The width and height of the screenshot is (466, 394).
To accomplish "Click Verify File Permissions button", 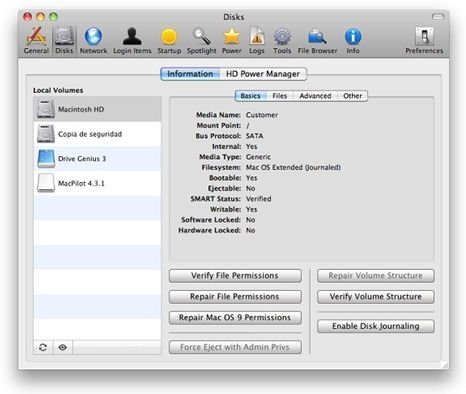I will pos(235,276).
